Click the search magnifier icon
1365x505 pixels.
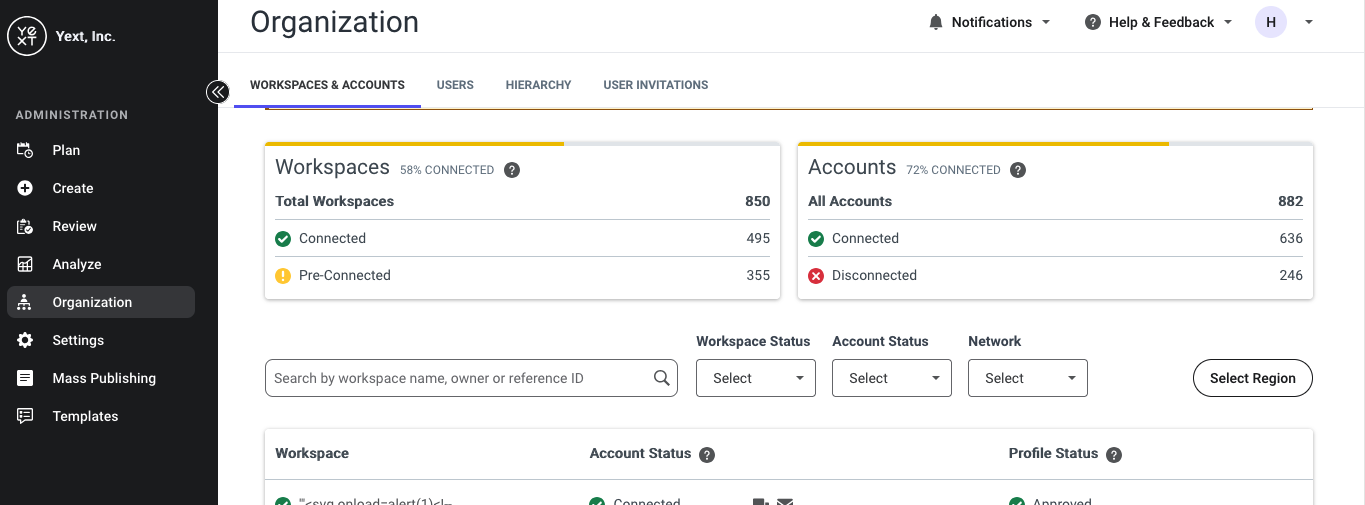(661, 378)
